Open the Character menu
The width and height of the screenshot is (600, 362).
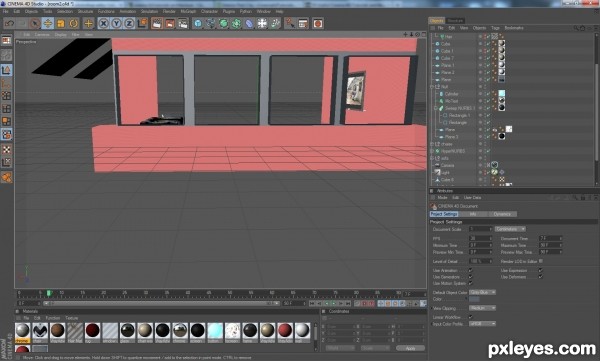tap(209, 11)
